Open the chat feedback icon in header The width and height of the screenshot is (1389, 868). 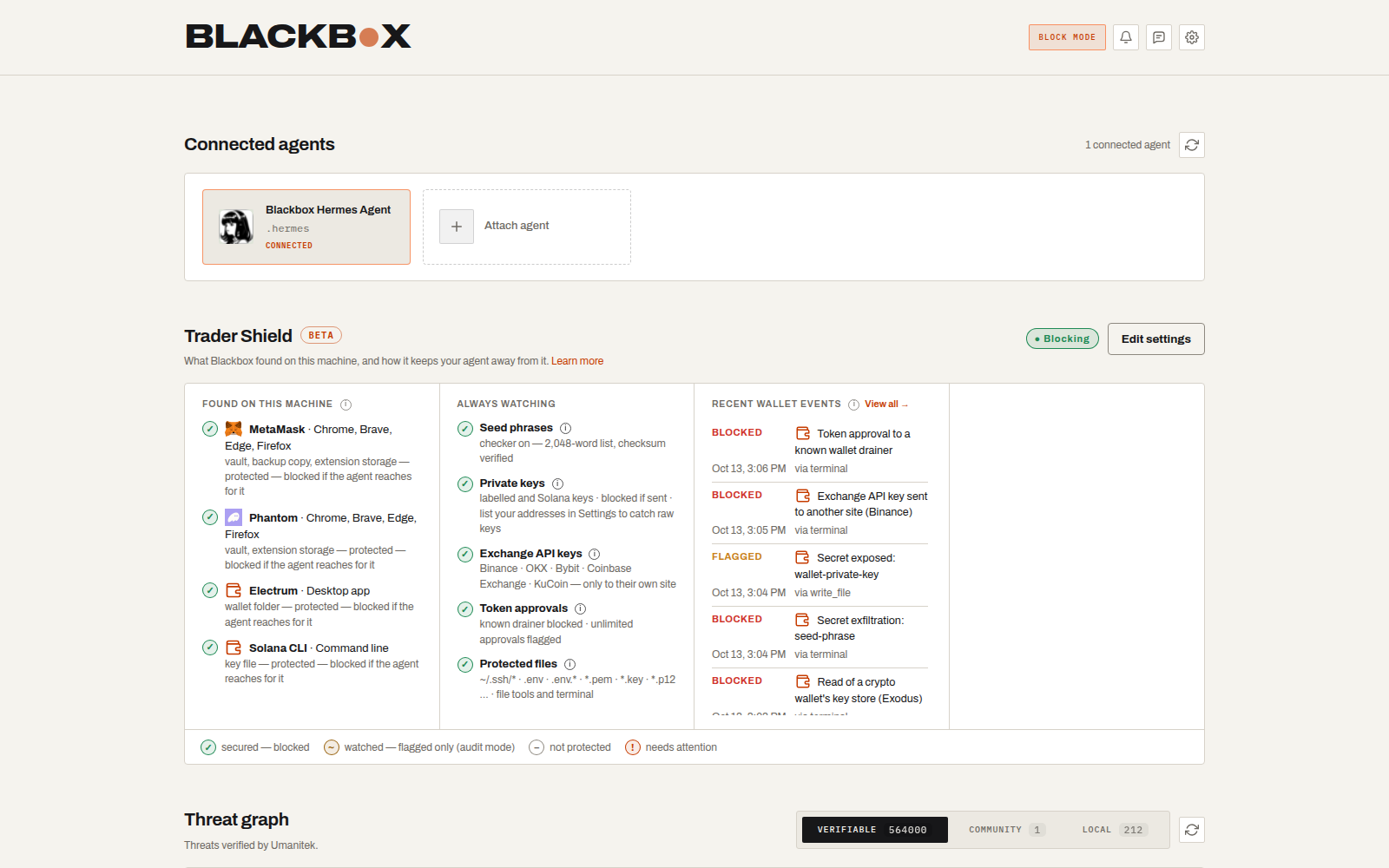click(1159, 37)
